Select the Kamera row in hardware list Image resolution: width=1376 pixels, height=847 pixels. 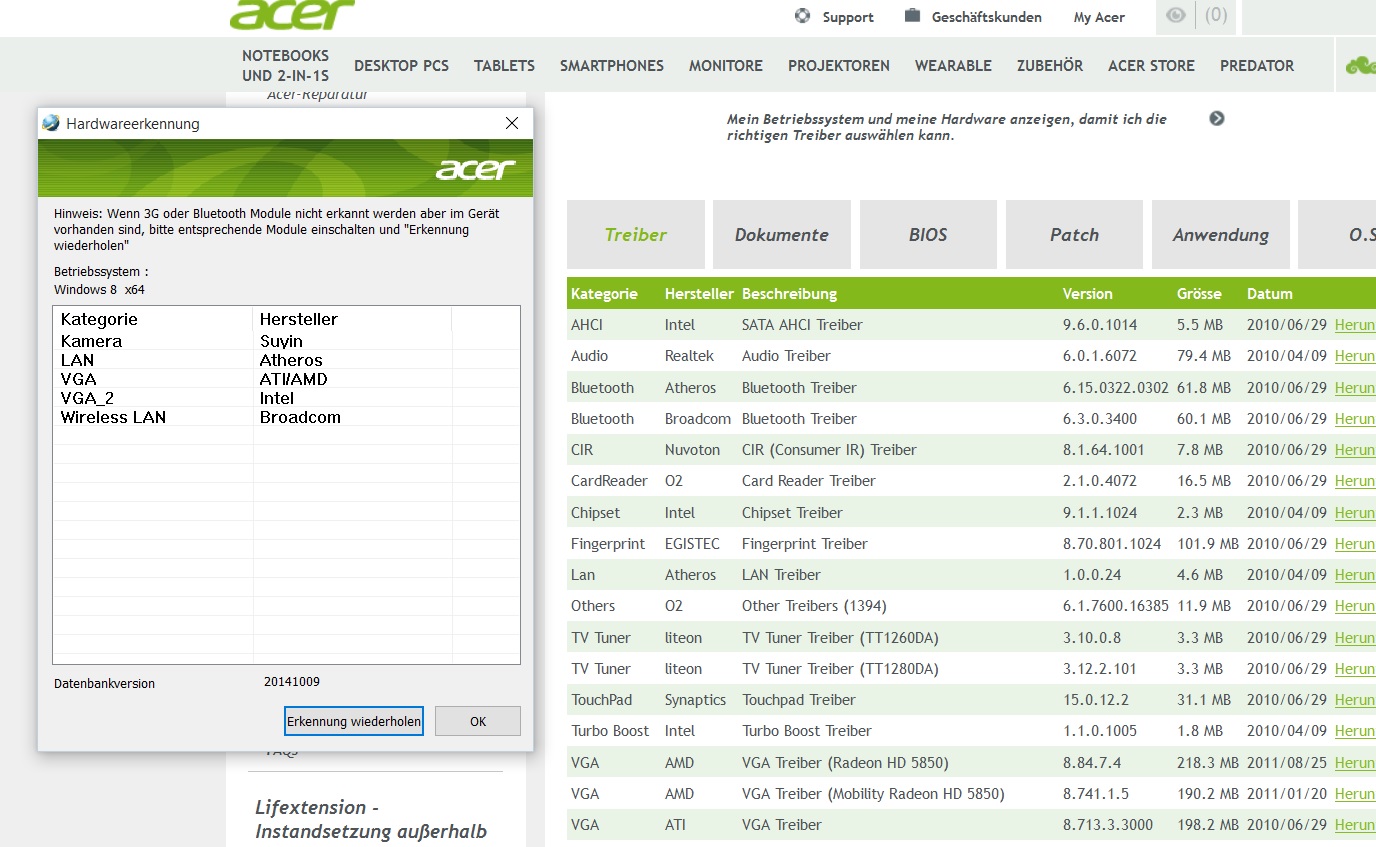click(x=286, y=341)
